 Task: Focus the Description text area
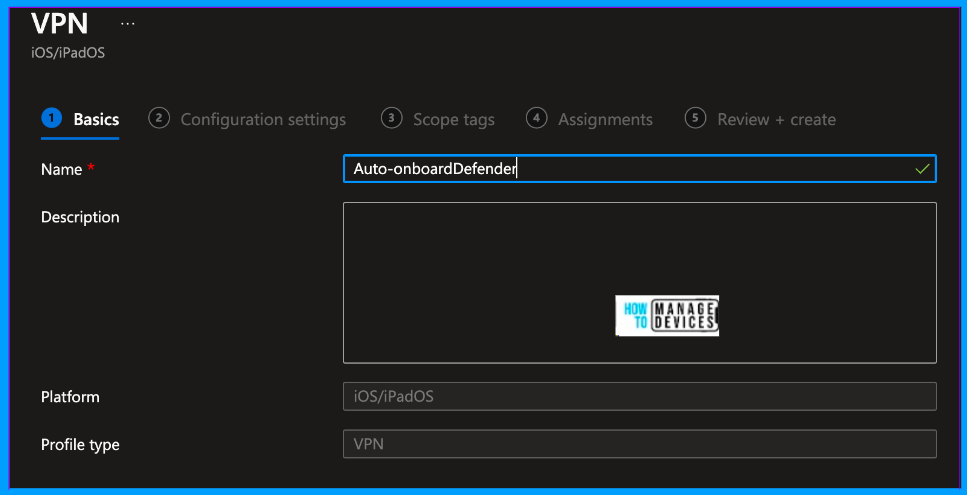pyautogui.click(x=640, y=282)
